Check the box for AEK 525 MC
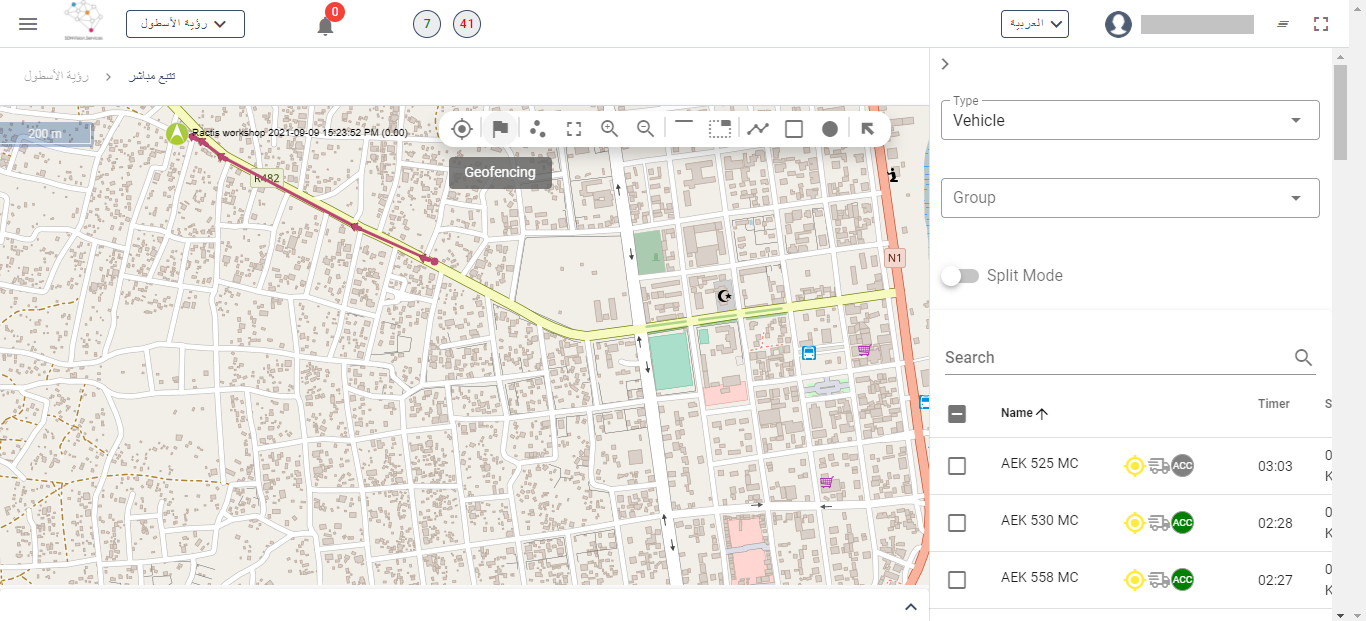Viewport: 1366px width, 621px height. tap(957, 466)
